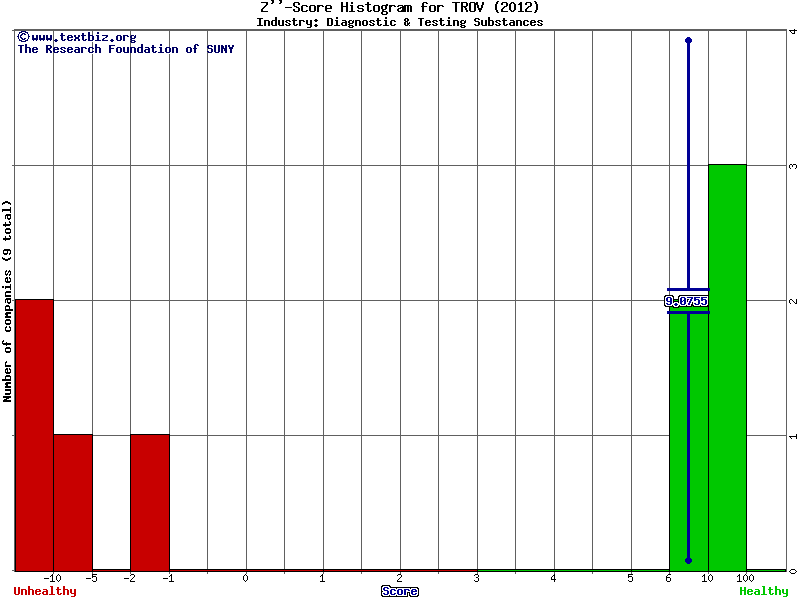Select the 9.0755 score marker label

(686, 302)
